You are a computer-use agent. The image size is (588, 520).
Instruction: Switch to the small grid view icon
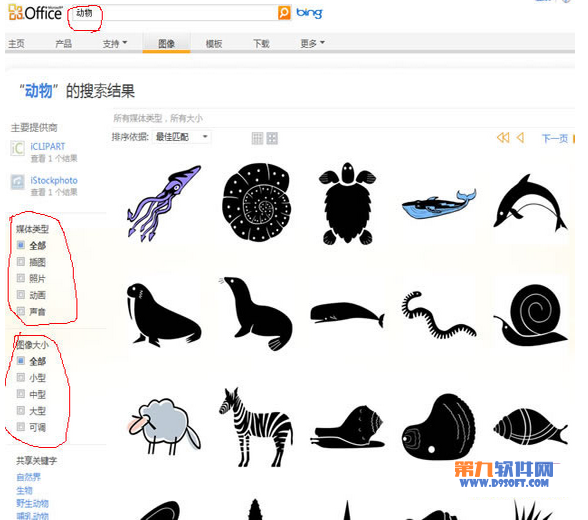tap(257, 138)
